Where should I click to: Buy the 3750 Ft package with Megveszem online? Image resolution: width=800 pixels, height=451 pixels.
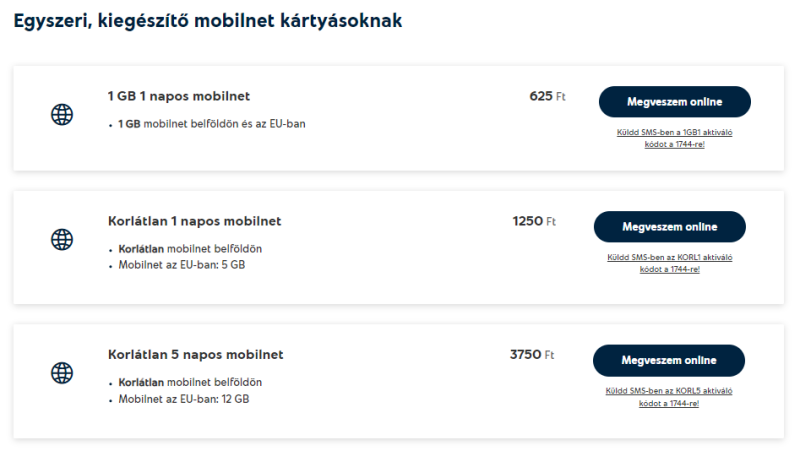point(668,361)
